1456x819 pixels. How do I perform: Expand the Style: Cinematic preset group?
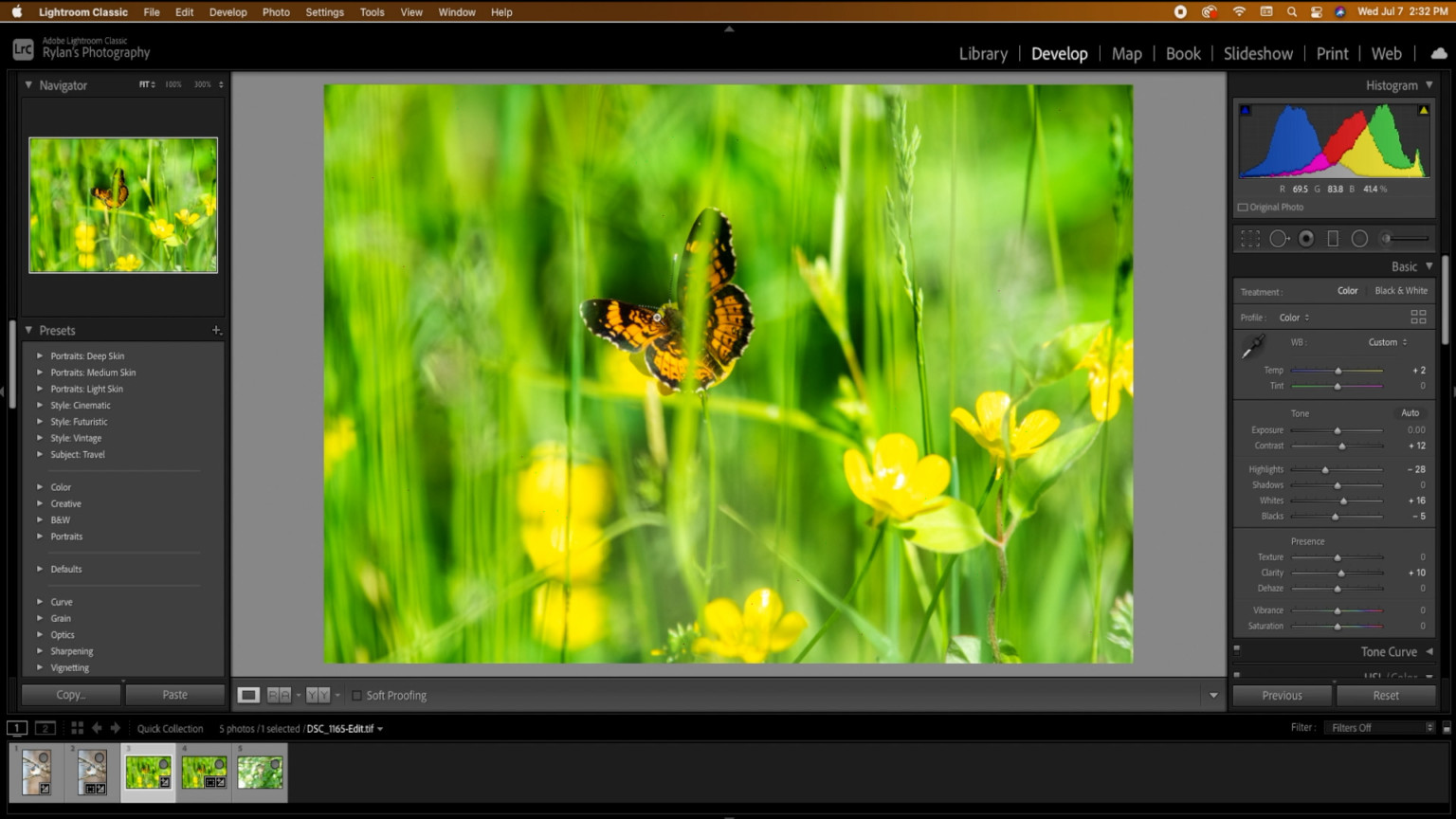pos(40,406)
